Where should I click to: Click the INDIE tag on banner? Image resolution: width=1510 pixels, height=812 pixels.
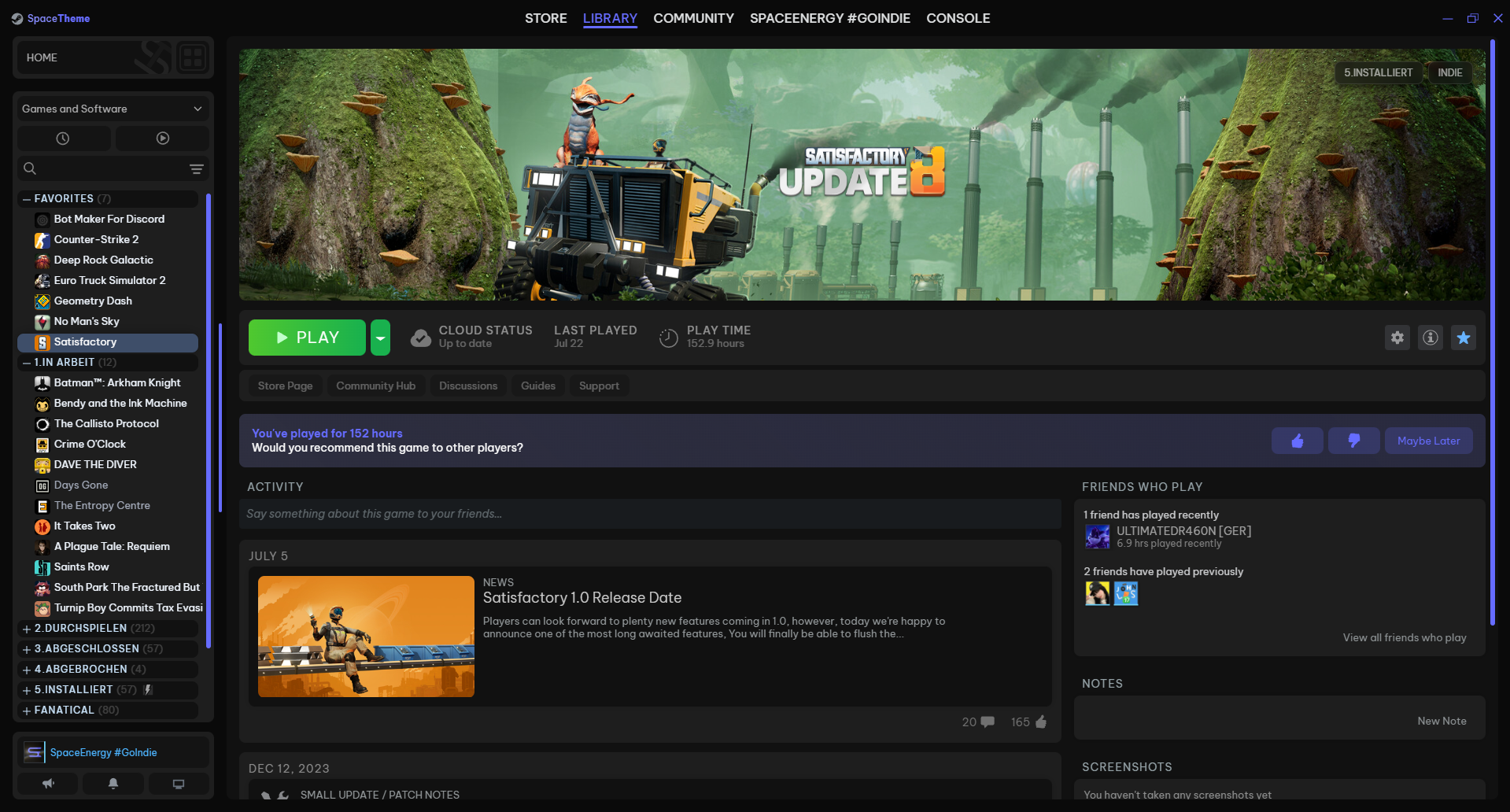[x=1450, y=72]
